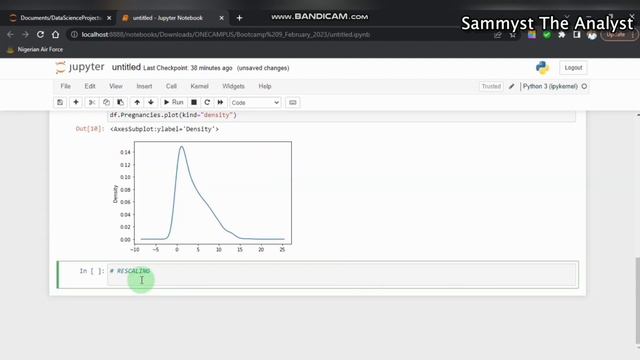Copy selected cells icon
The width and height of the screenshot is (640, 360).
(x=106, y=102)
